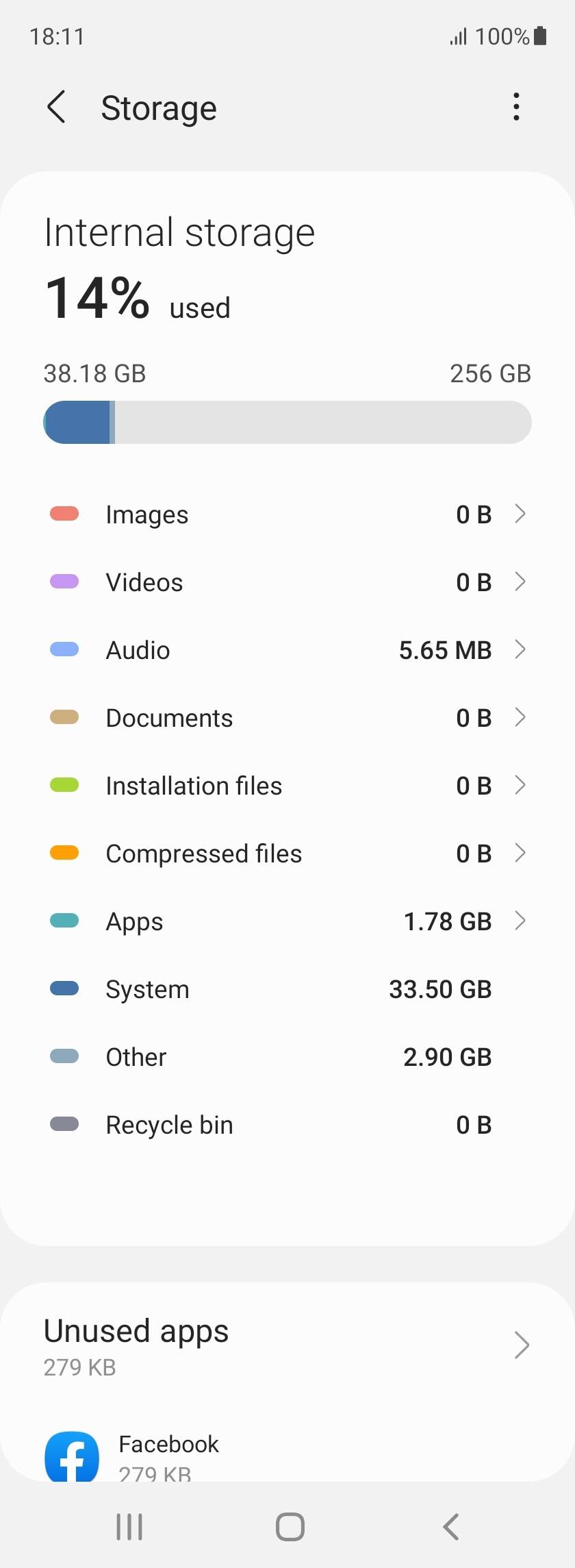Open Unused apps section via chevron

tap(522, 1345)
